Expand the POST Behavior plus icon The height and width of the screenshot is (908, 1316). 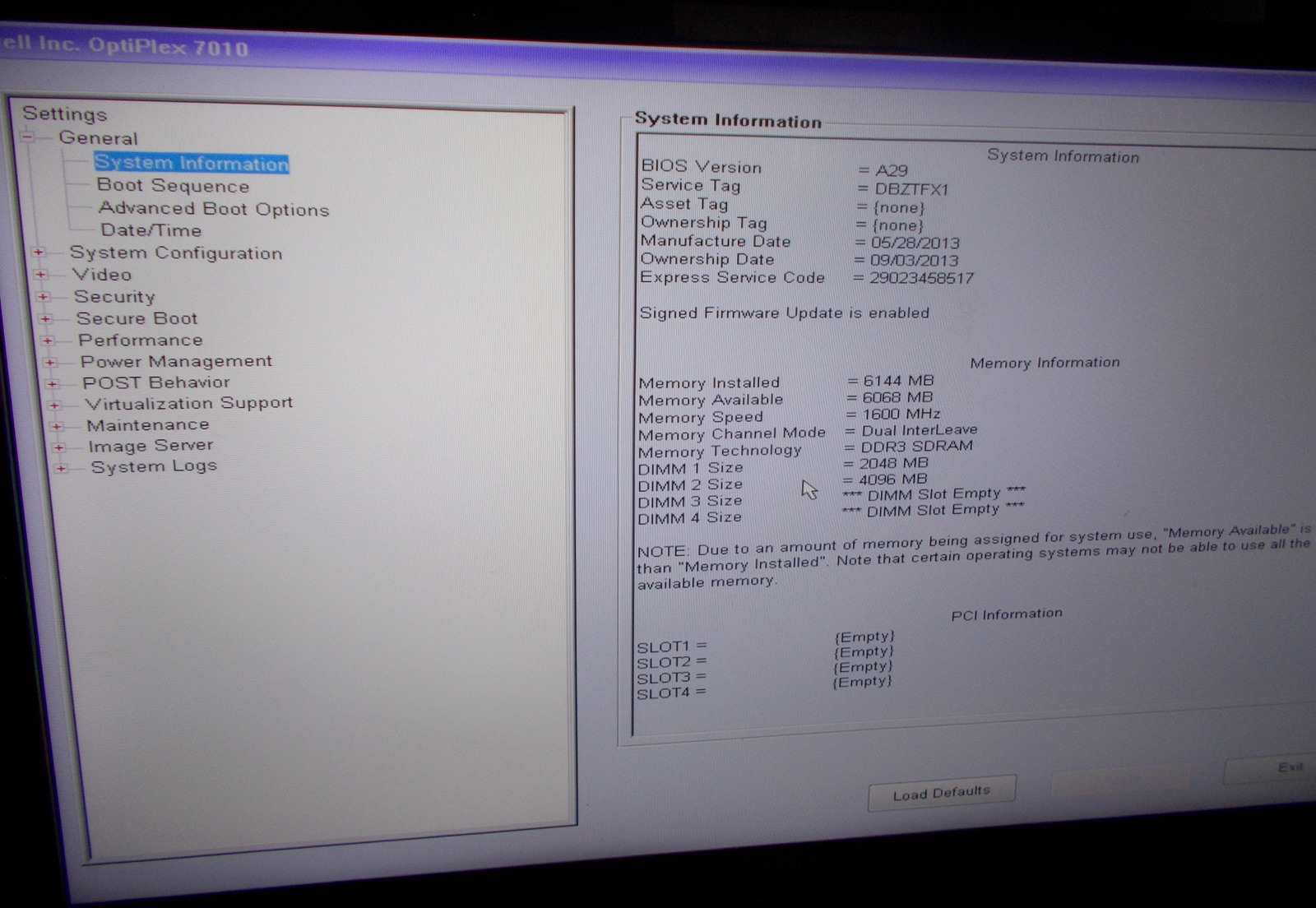click(x=53, y=383)
